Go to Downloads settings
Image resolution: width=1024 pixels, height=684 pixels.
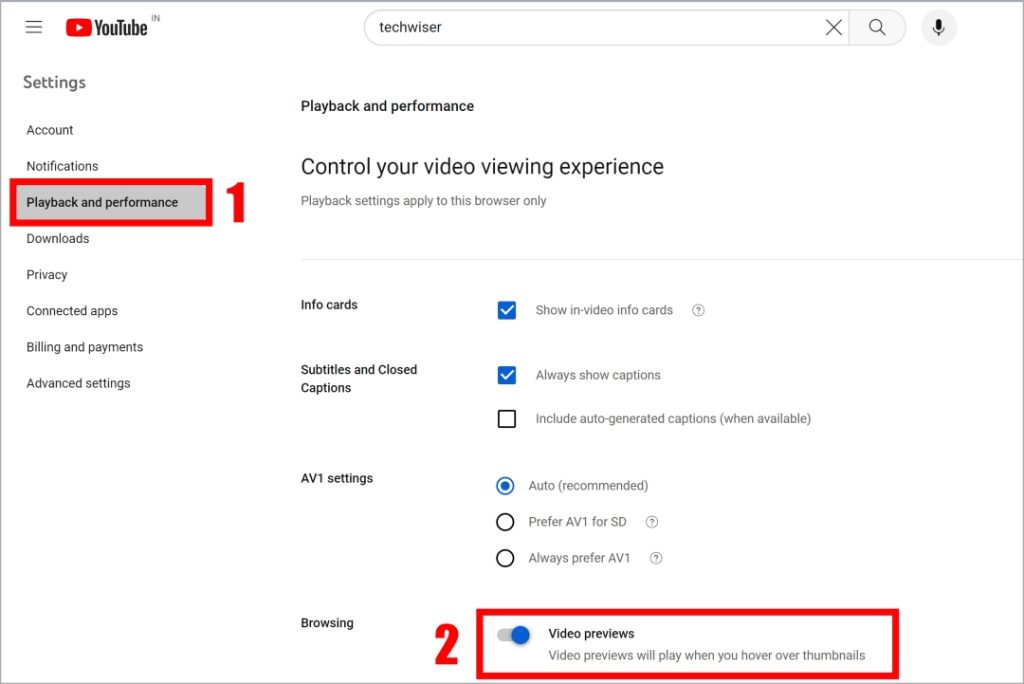57,238
